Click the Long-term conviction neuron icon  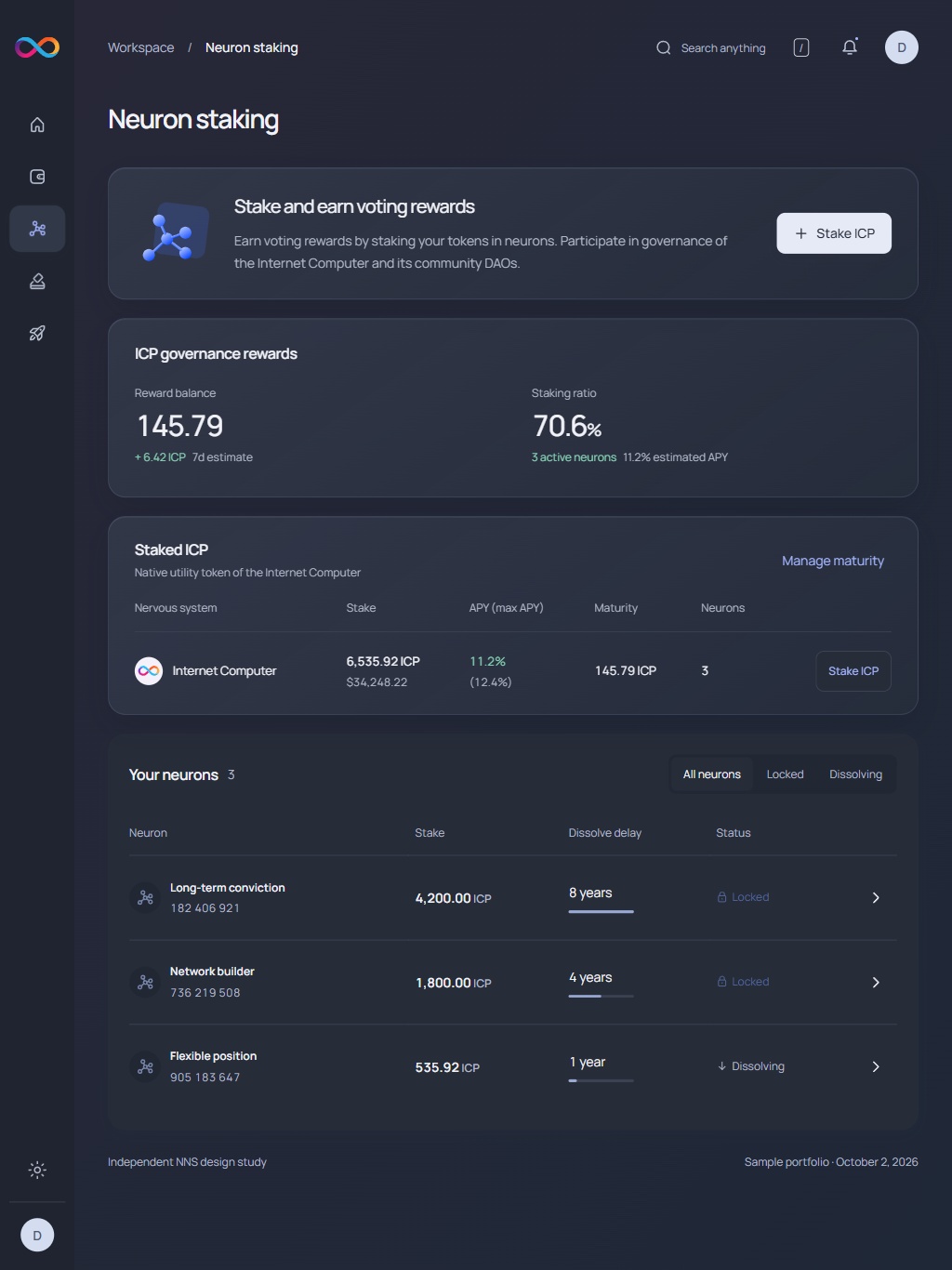[146, 898]
